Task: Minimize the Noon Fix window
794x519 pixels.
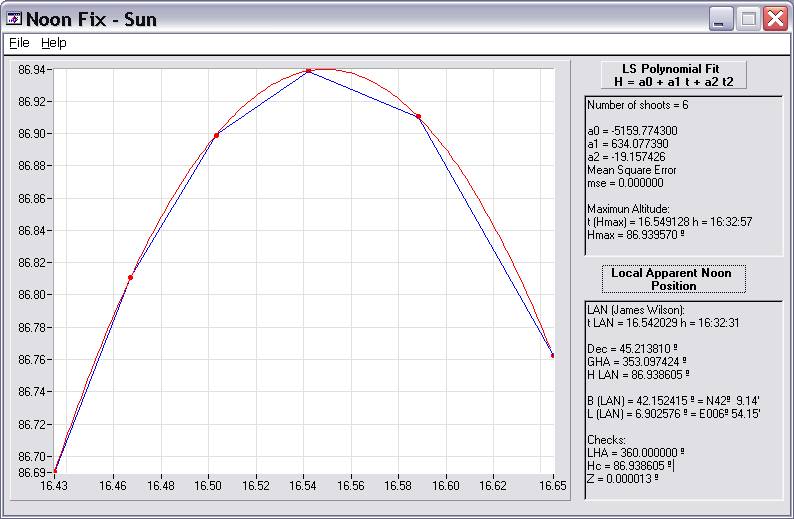Action: coord(722,18)
